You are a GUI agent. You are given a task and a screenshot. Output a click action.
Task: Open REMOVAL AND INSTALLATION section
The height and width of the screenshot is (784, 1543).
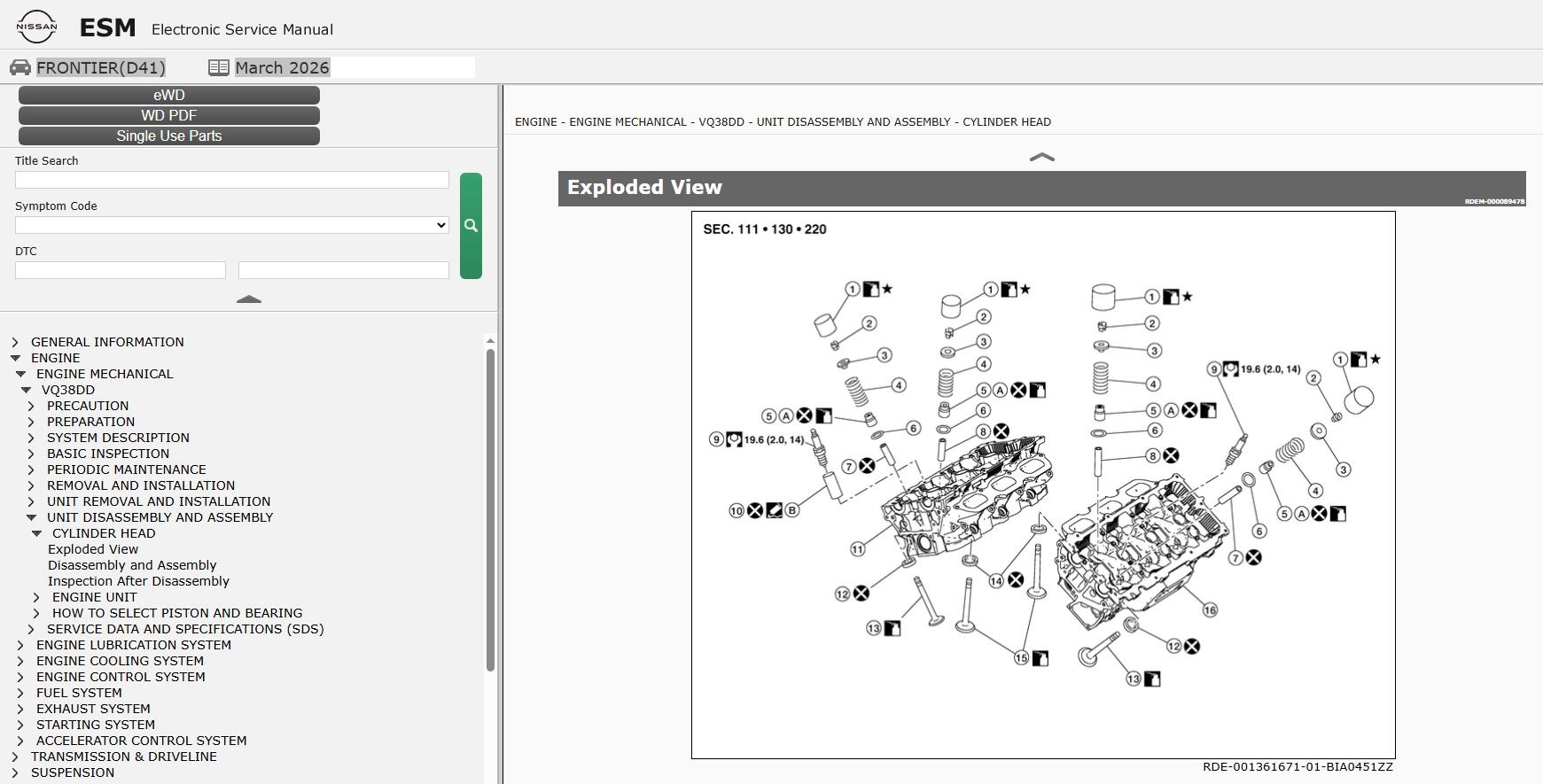click(141, 485)
